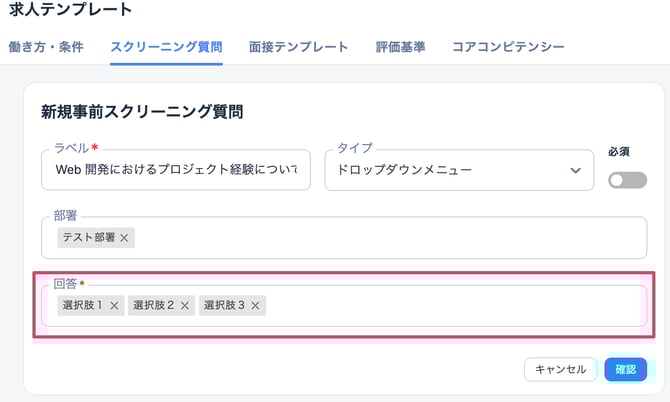The width and height of the screenshot is (670, 402).
Task: Remove the 選択肢１ answer chip
Action: (114, 306)
